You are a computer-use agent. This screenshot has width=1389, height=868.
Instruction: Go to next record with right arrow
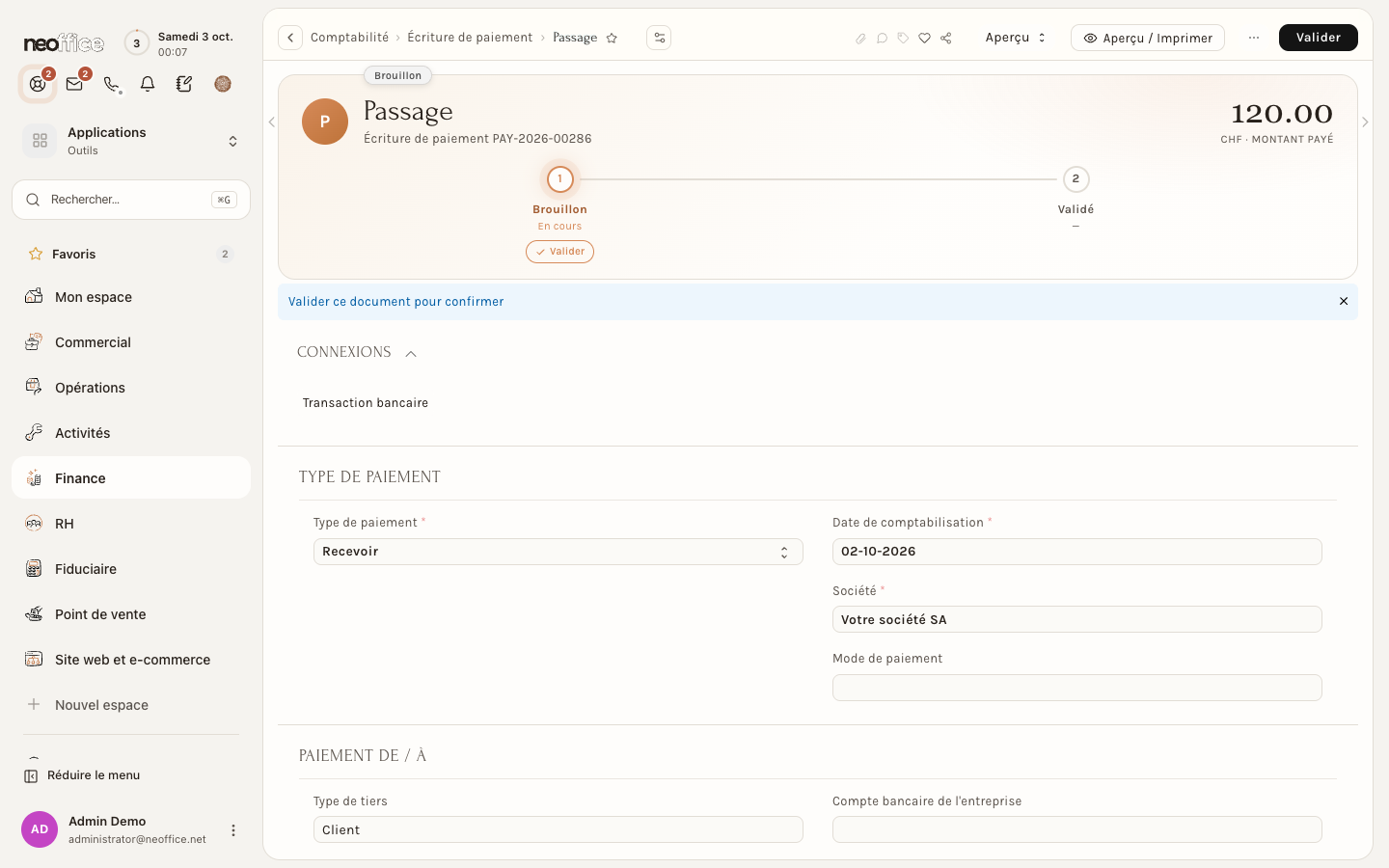pos(1365,122)
